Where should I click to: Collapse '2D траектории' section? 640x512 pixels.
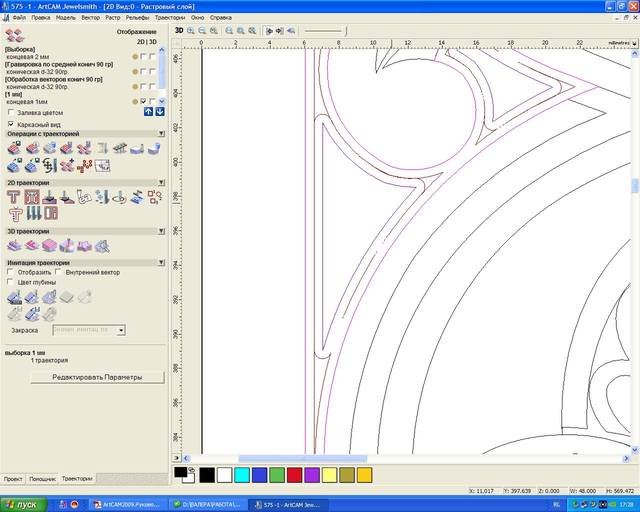(x=160, y=183)
